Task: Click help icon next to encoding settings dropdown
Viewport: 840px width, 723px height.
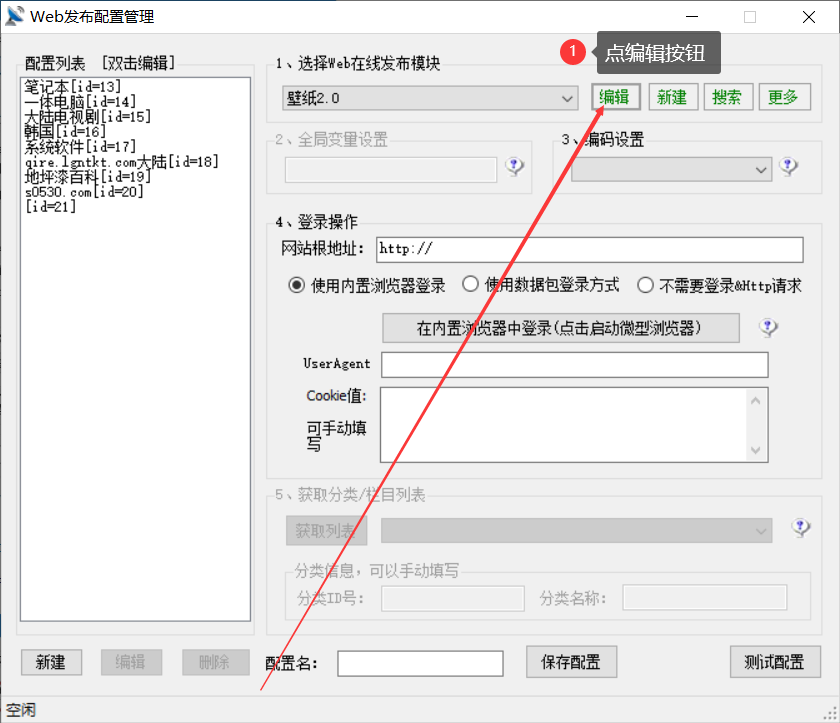Action: (x=789, y=167)
